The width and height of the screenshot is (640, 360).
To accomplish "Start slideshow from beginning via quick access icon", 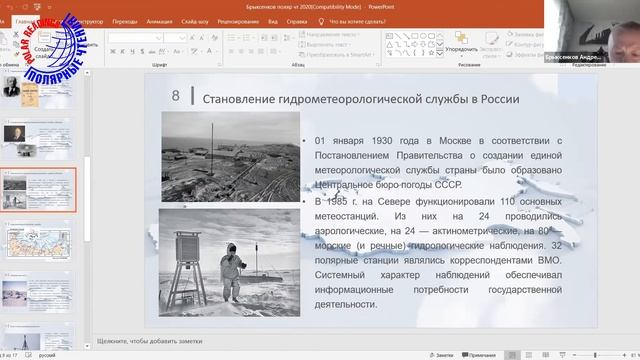I will (x=37, y=7).
